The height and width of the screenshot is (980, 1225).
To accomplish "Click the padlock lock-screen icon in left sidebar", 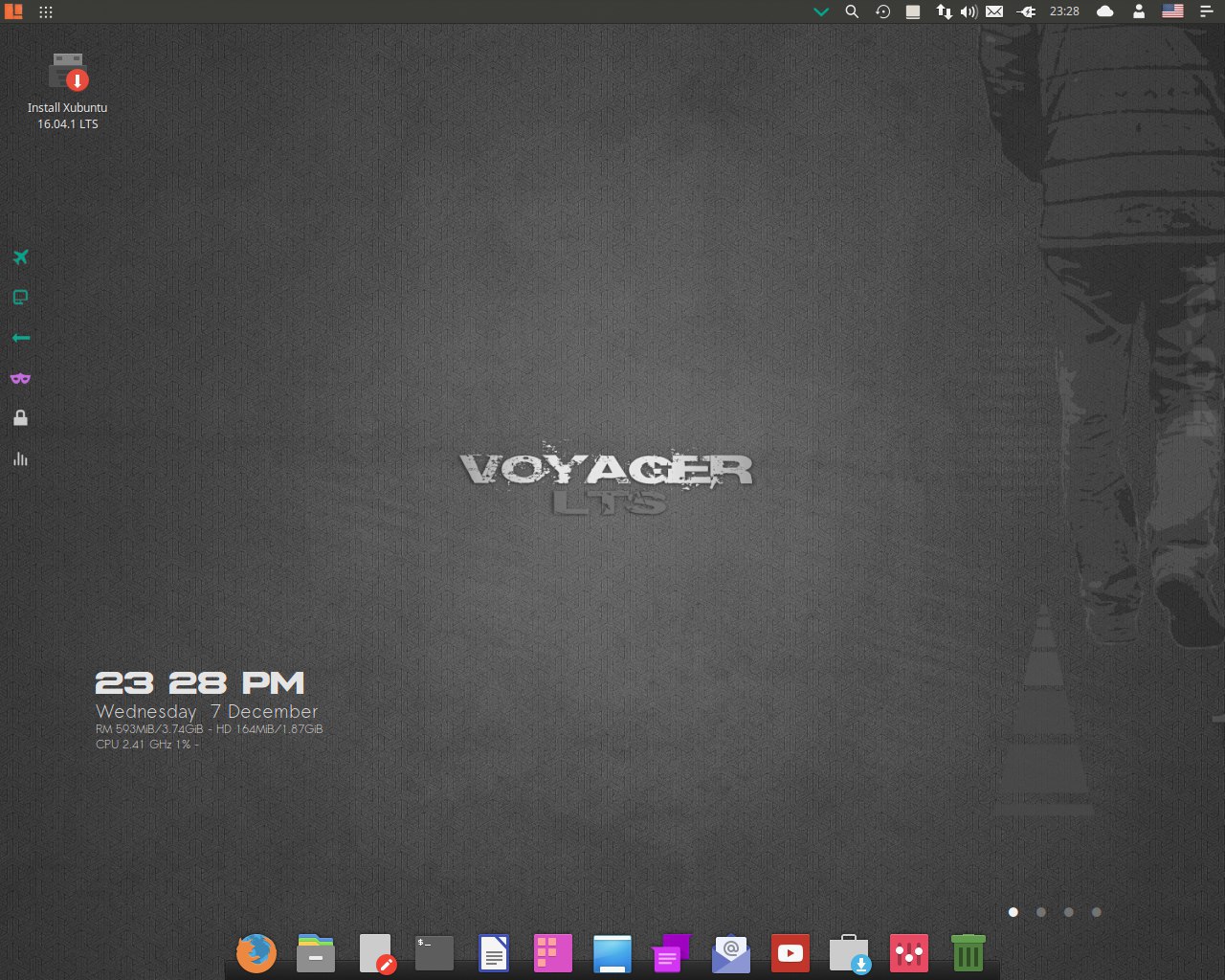I will pos(20,418).
